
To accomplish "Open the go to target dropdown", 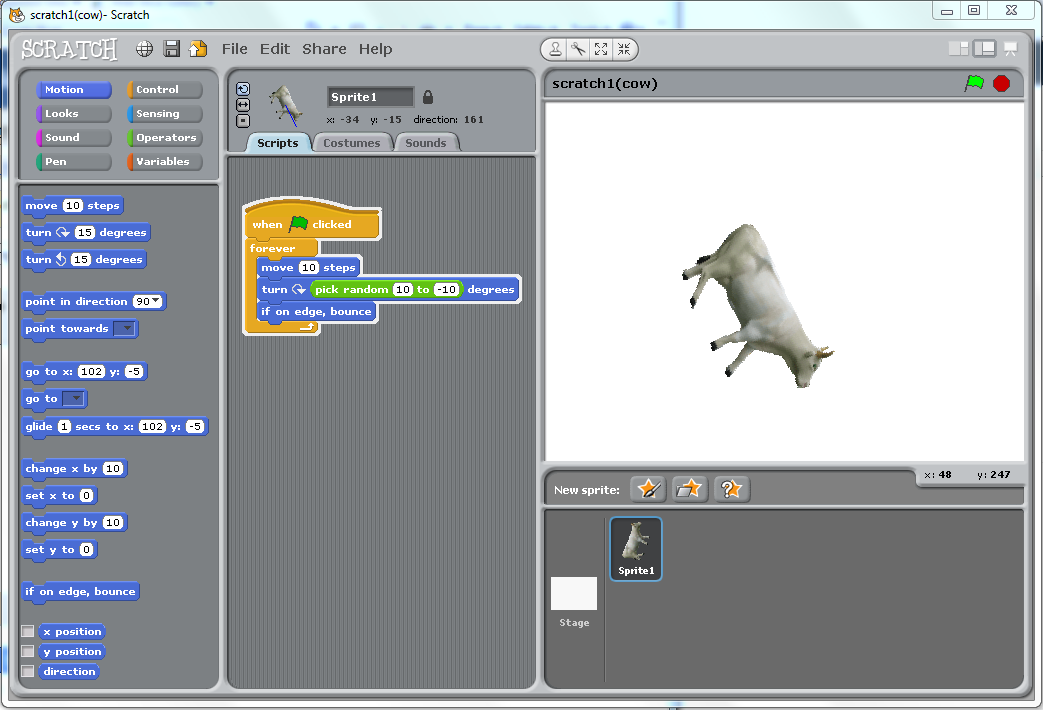I will point(73,399).
